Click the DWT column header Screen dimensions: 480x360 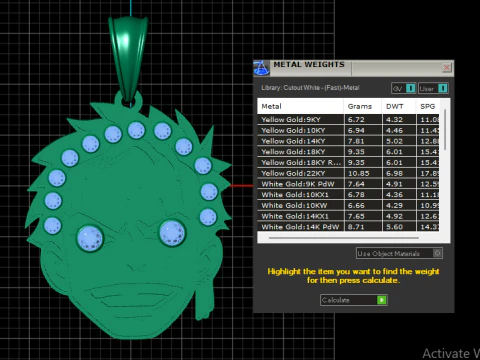tap(399, 106)
